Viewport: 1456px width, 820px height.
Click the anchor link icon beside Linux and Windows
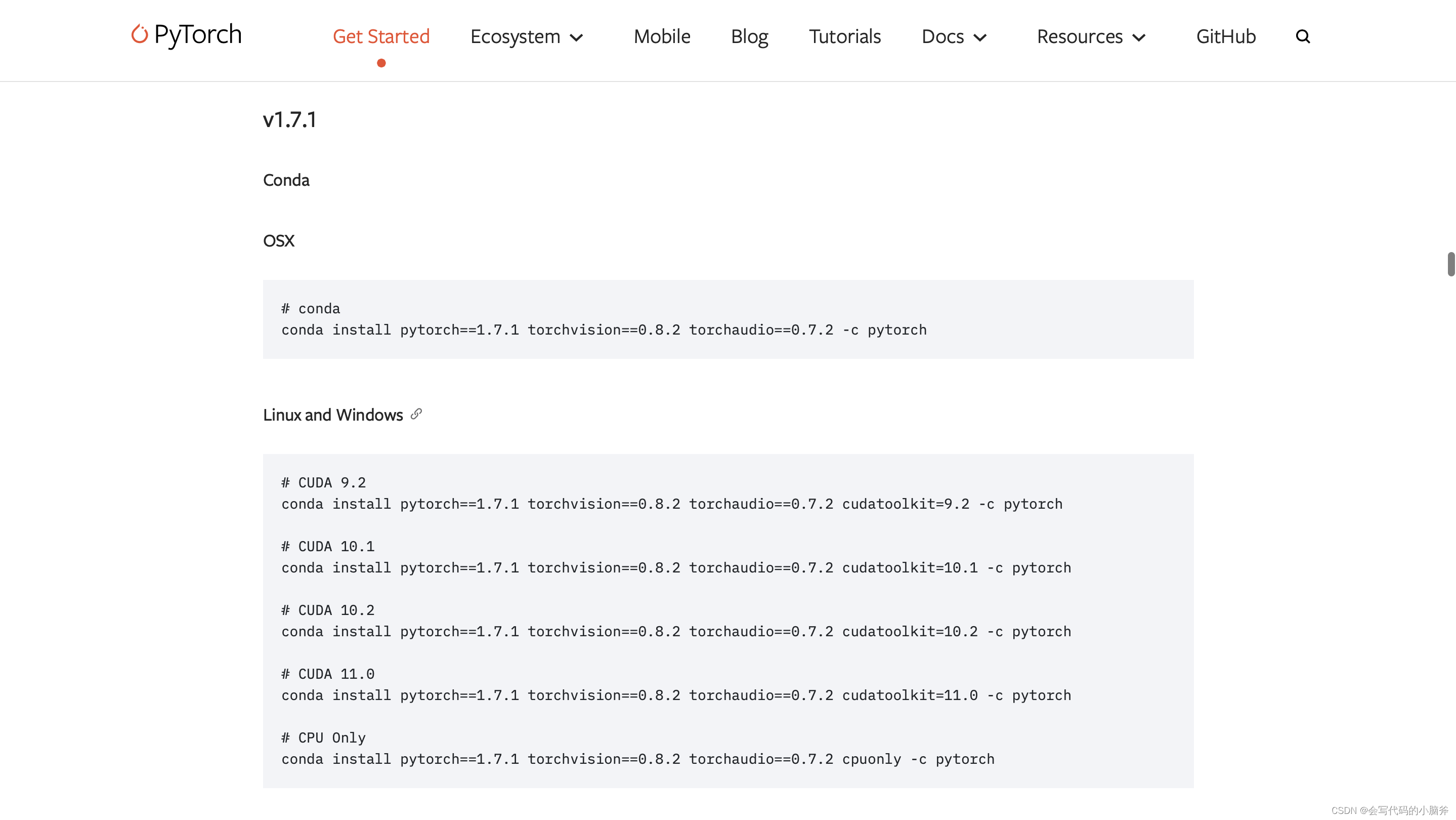(416, 414)
